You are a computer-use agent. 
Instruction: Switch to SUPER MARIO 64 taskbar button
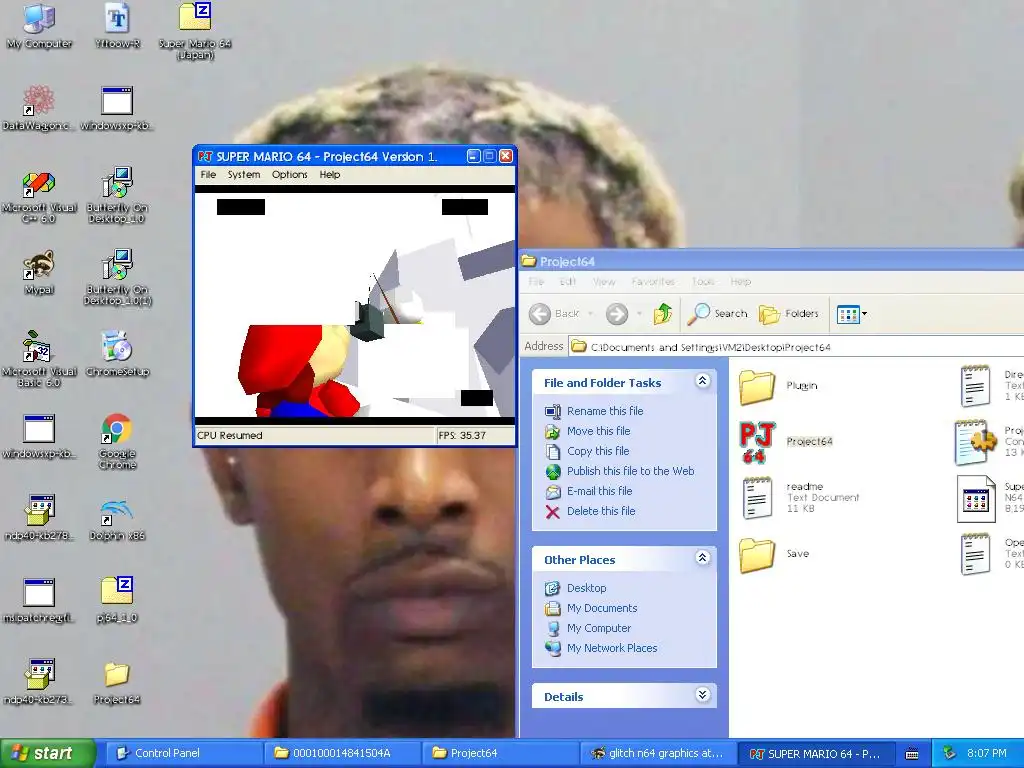pos(815,753)
